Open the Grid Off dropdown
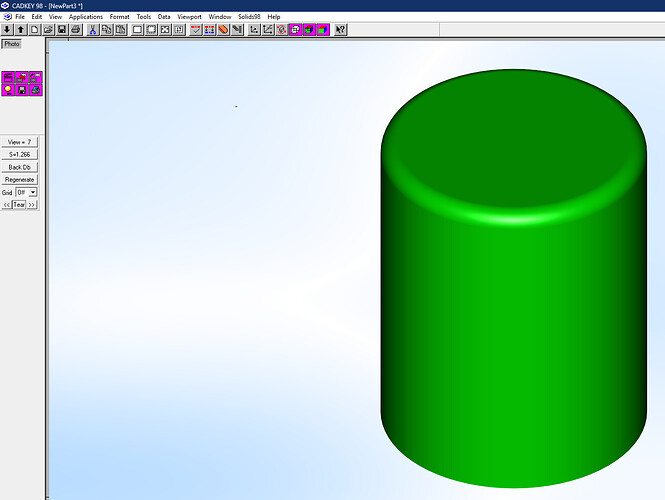The height and width of the screenshot is (500, 665). coord(26,193)
